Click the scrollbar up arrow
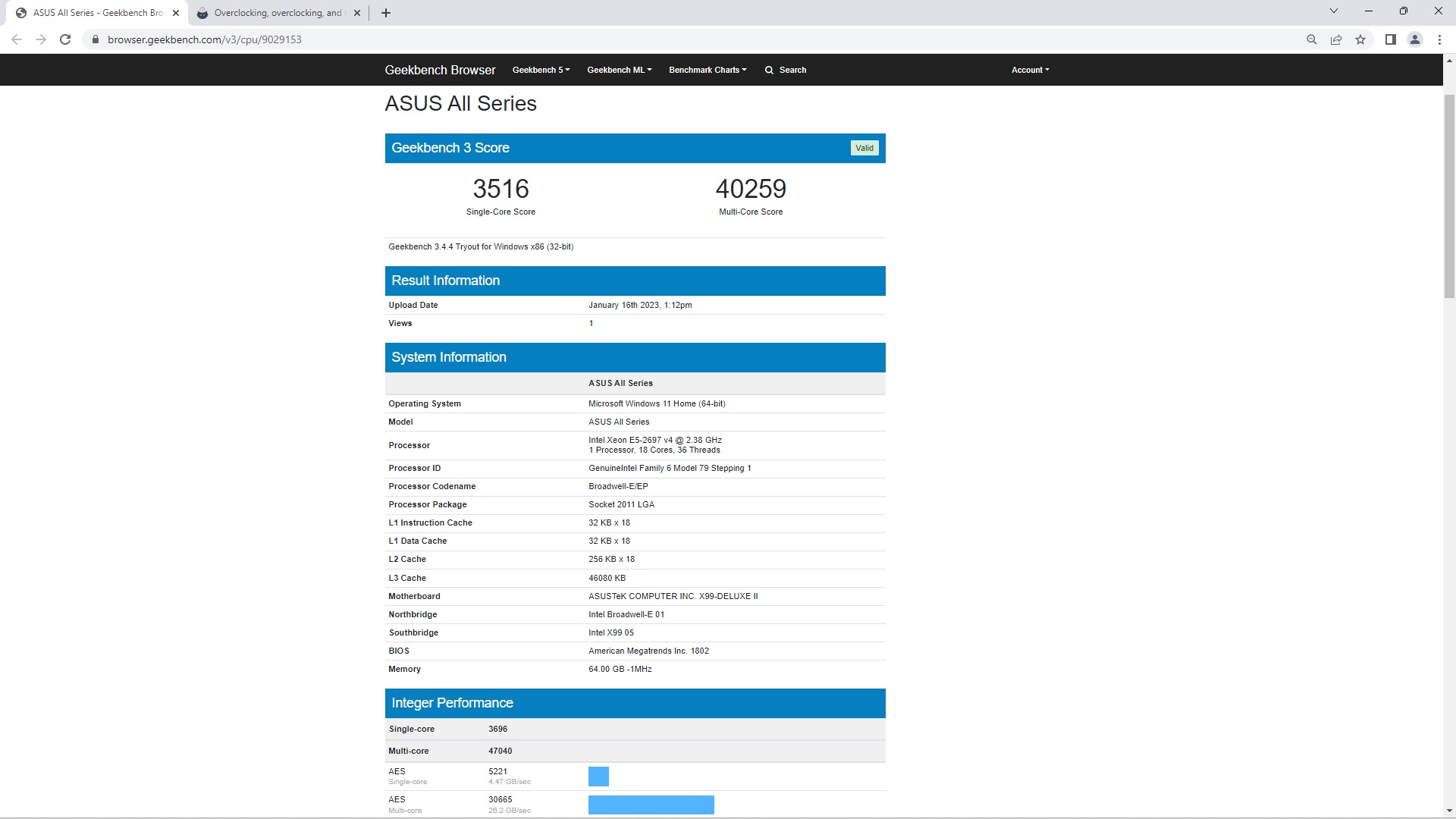The image size is (1456, 819). pos(1449,59)
